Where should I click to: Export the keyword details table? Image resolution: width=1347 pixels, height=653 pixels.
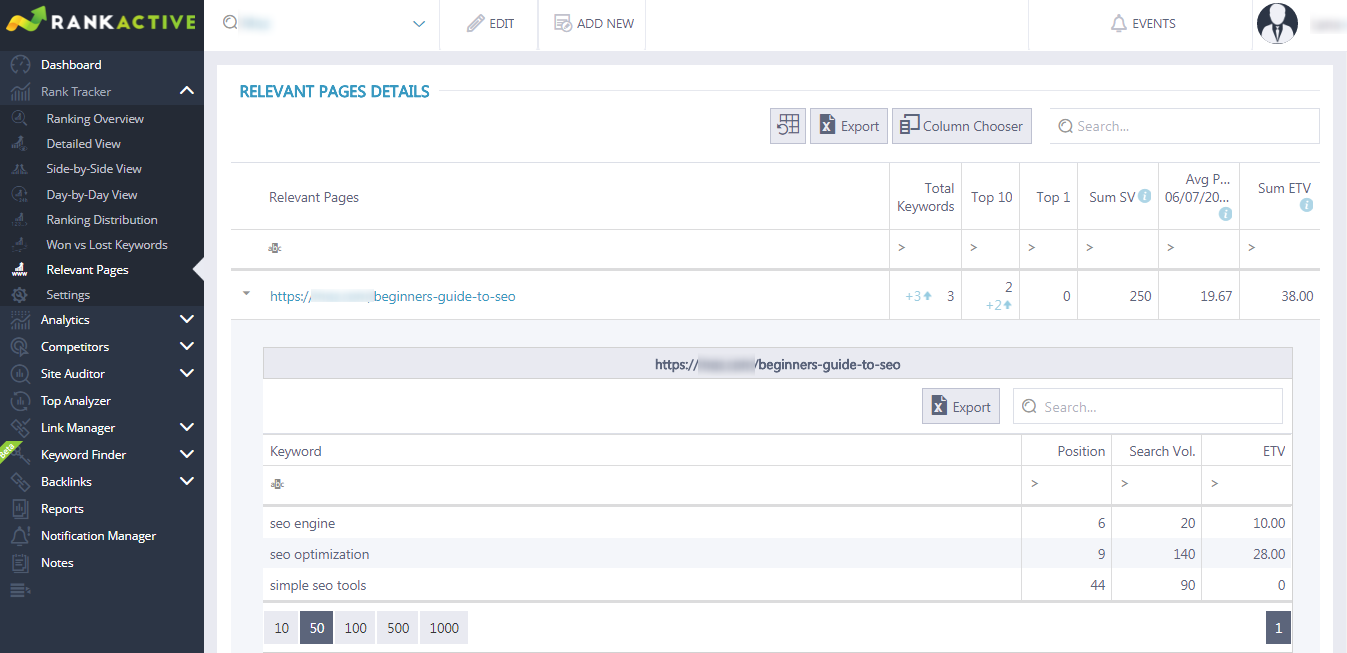click(x=961, y=407)
